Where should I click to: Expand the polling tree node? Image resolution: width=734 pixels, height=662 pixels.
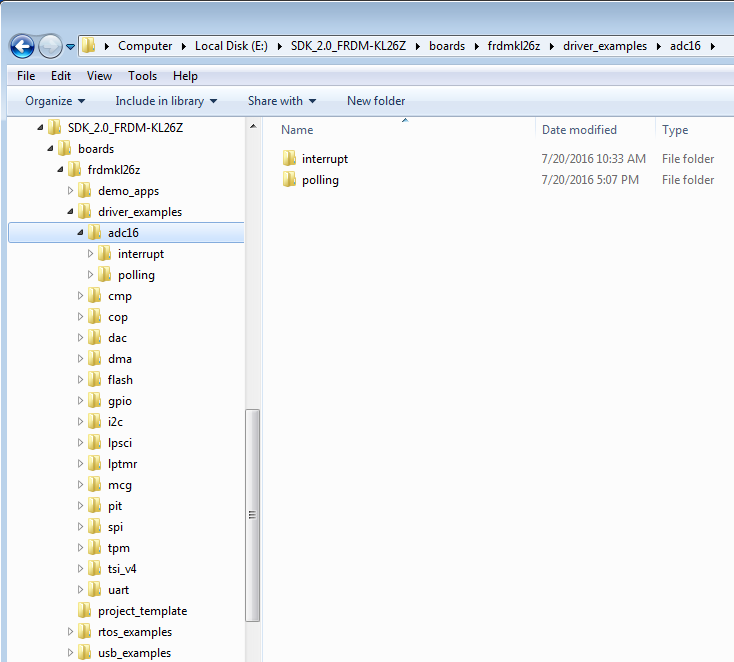[90, 274]
